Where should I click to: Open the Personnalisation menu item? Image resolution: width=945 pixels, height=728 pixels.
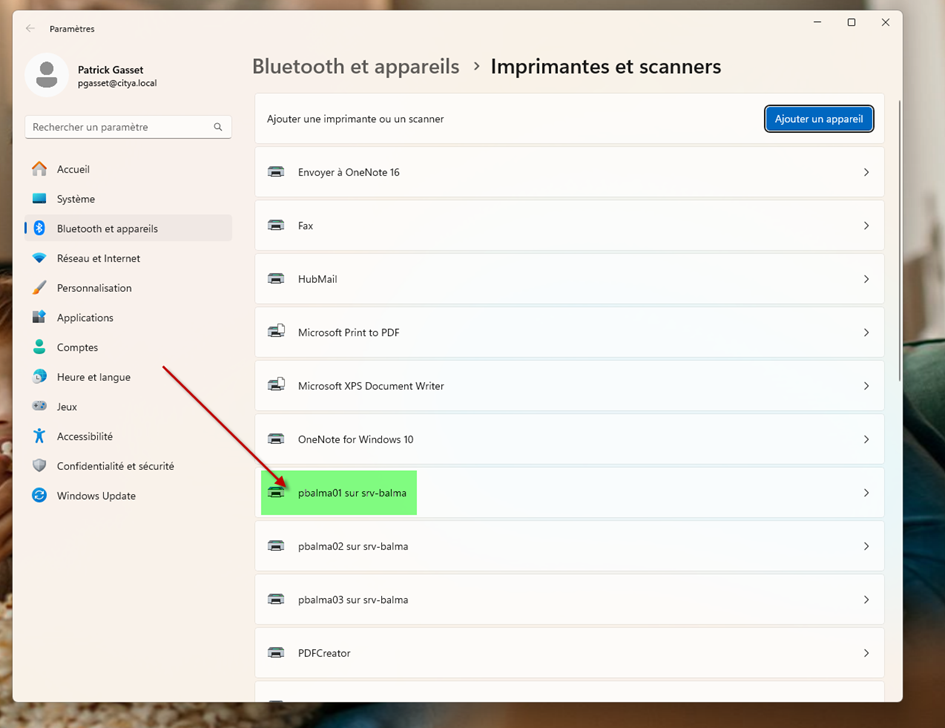pyautogui.click(x=94, y=288)
